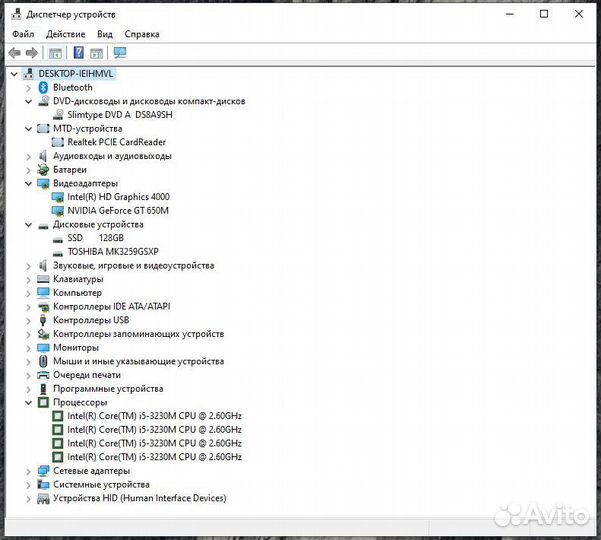Click the SSD 128GB disk icon
The height and width of the screenshot is (540, 601).
coord(58,240)
